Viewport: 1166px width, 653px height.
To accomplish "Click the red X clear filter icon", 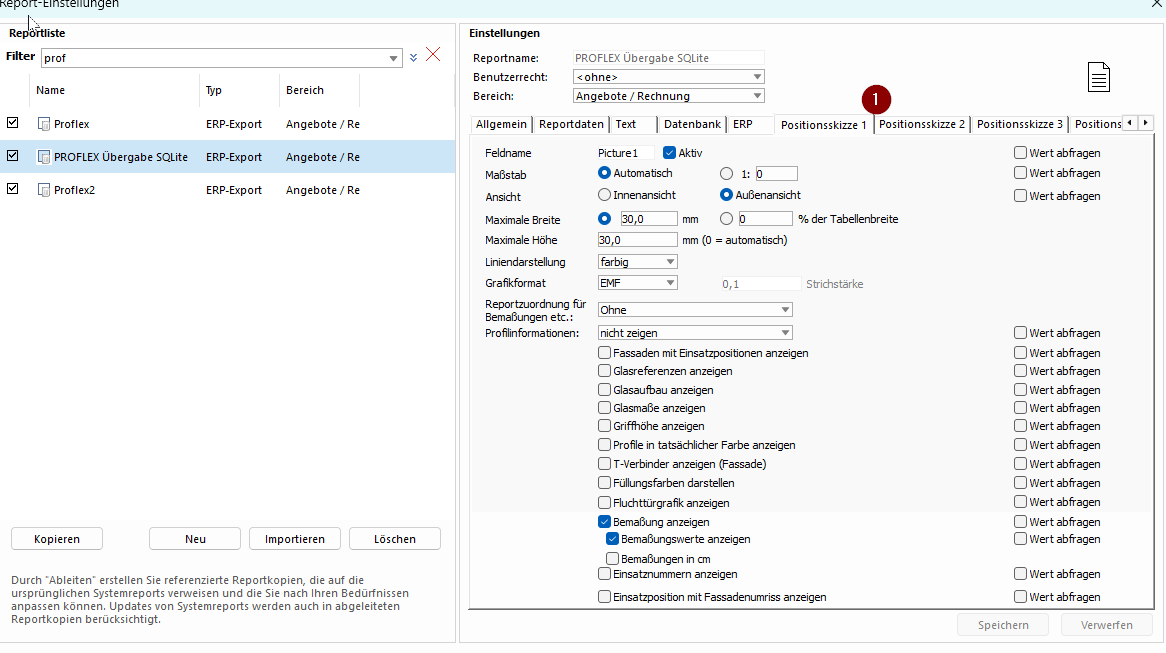I will [x=433, y=55].
